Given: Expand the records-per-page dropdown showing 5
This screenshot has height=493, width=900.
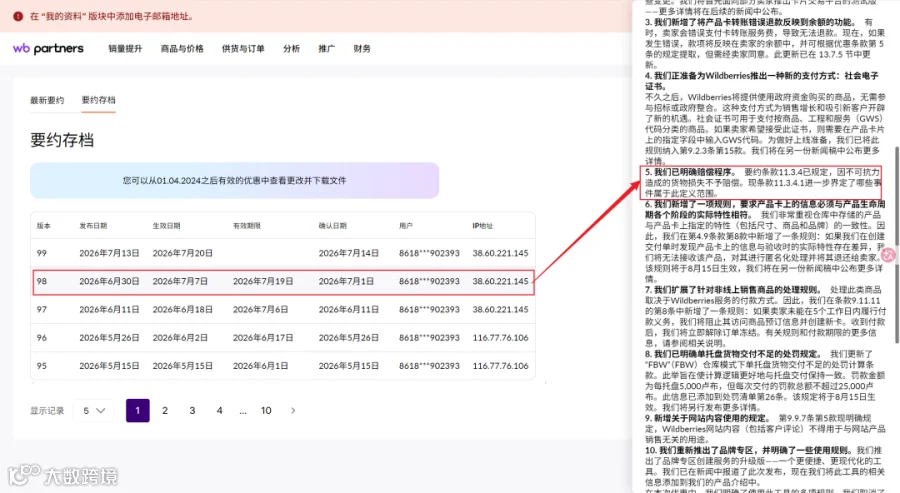Looking at the screenshot, I should click(94, 411).
